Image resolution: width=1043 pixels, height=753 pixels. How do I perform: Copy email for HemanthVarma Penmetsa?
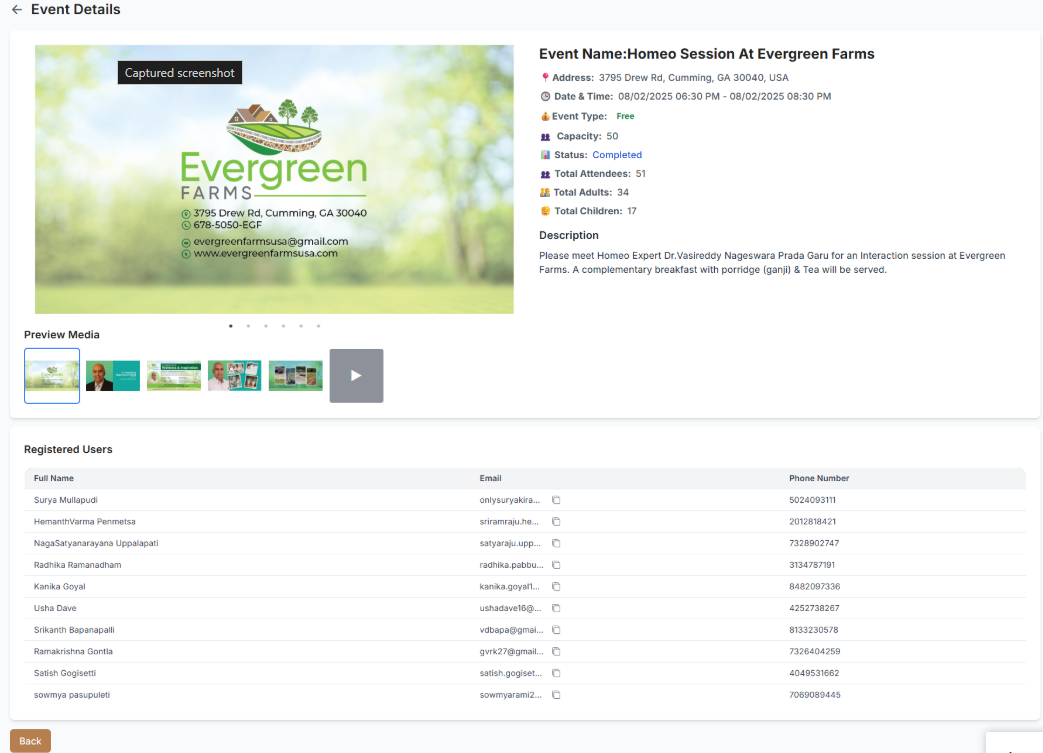point(556,522)
